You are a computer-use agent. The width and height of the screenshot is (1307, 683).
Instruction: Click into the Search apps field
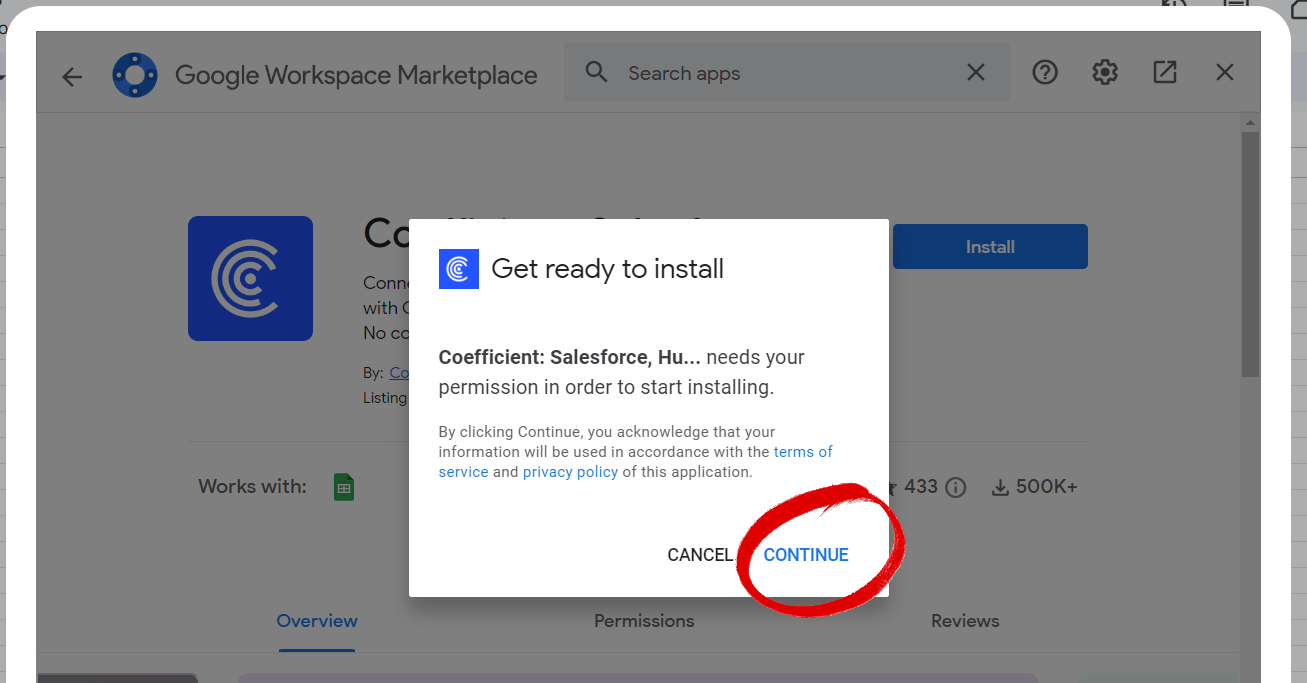point(780,73)
